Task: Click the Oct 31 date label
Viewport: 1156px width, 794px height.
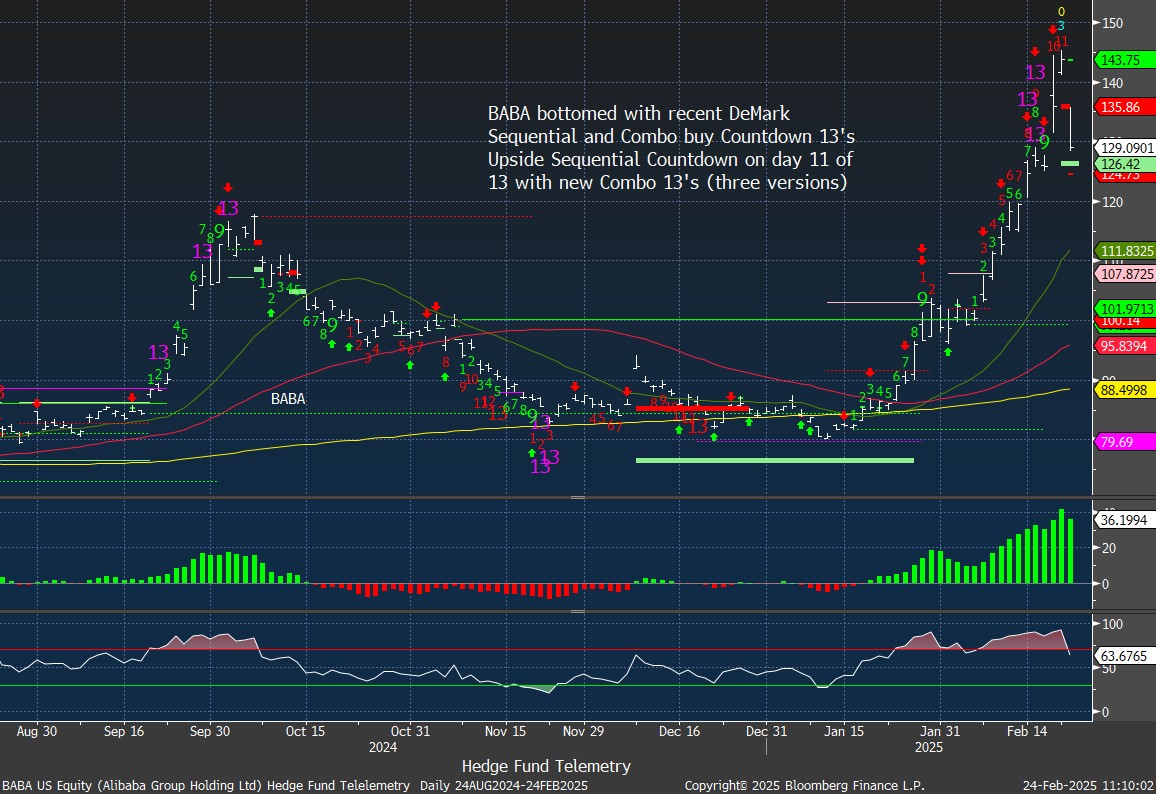Action: (410, 731)
